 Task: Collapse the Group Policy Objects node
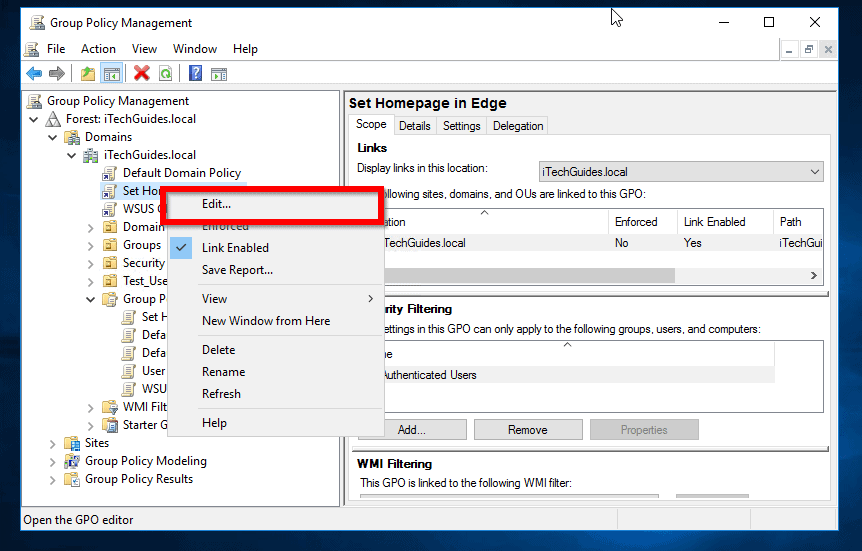click(x=91, y=300)
